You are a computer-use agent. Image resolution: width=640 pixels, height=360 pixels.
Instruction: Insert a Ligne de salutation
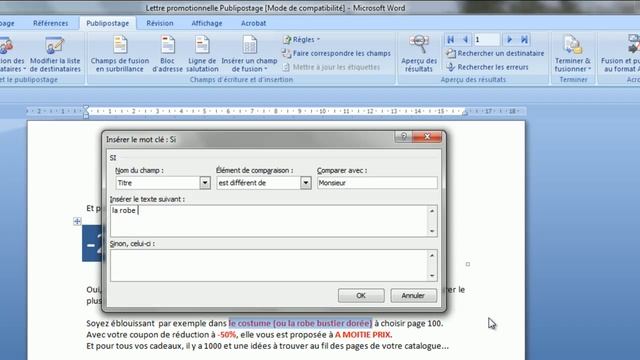click(x=202, y=54)
